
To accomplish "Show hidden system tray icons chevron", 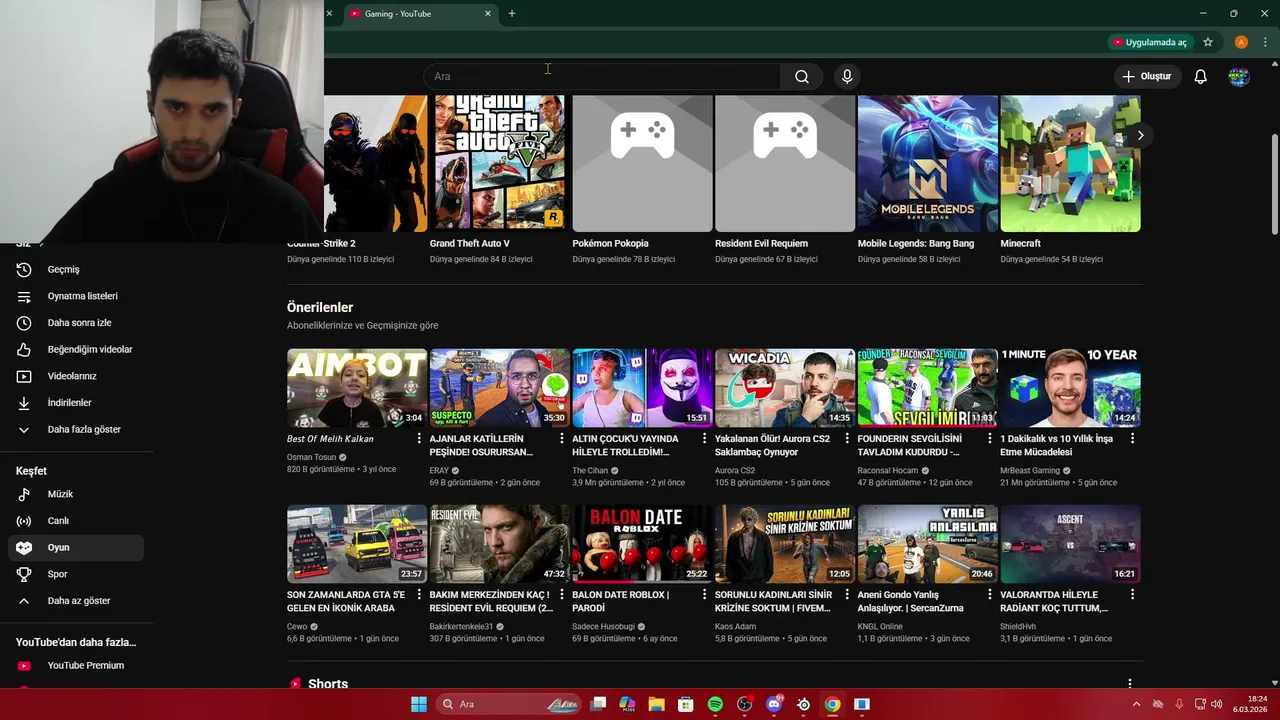I will click(1136, 704).
